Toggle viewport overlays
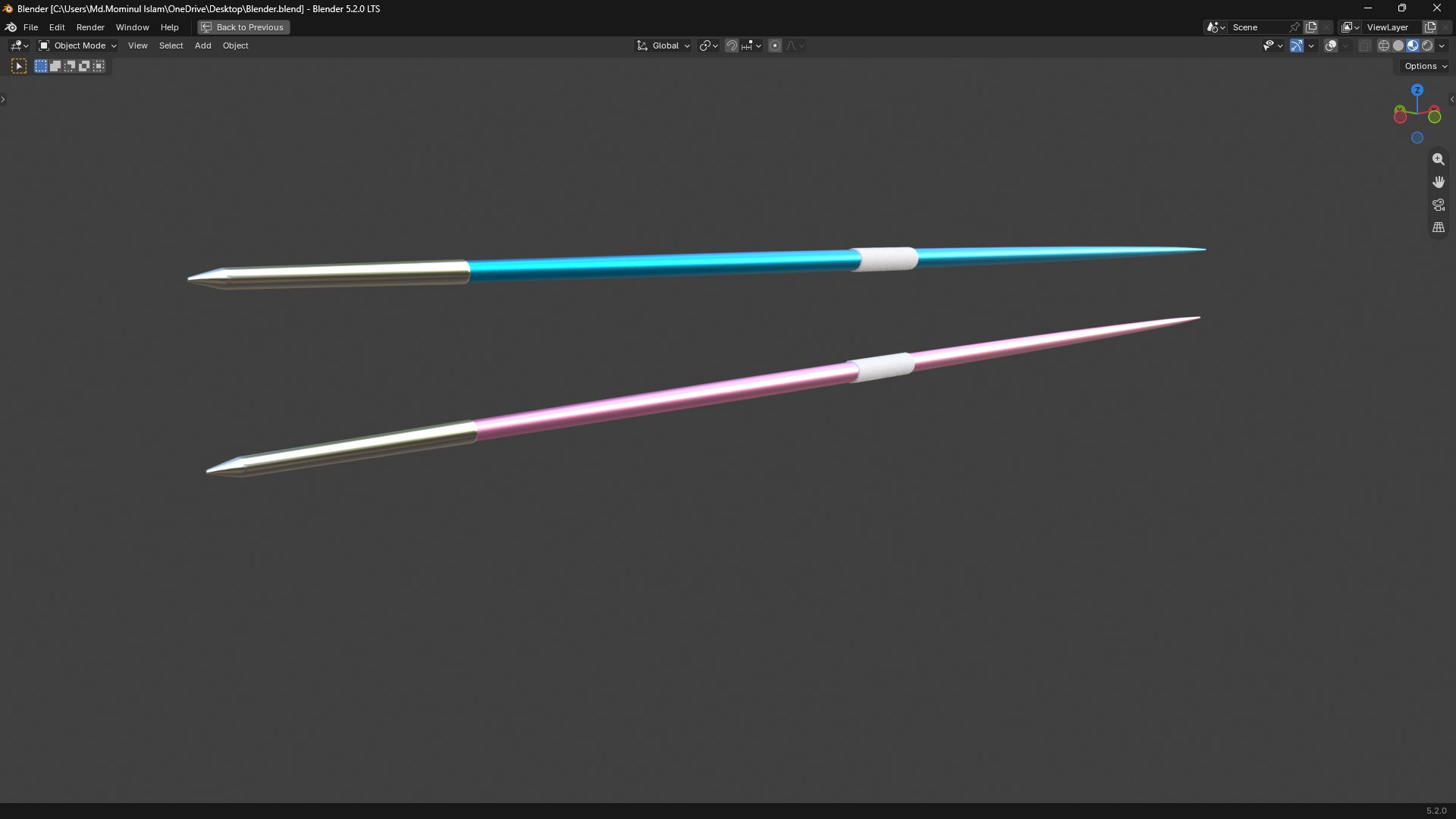The width and height of the screenshot is (1456, 819). (x=1331, y=46)
